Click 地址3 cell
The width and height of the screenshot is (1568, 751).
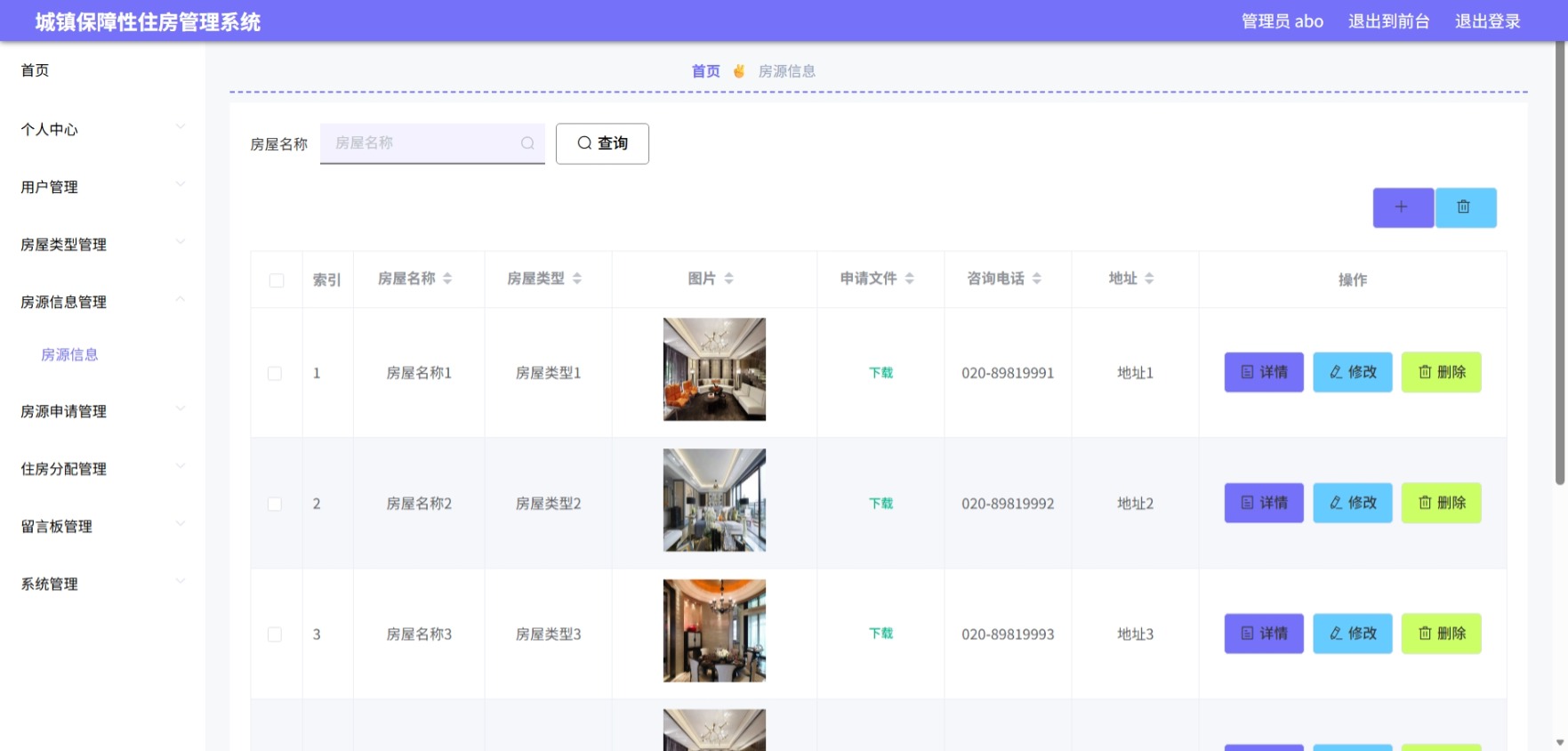pos(1135,634)
